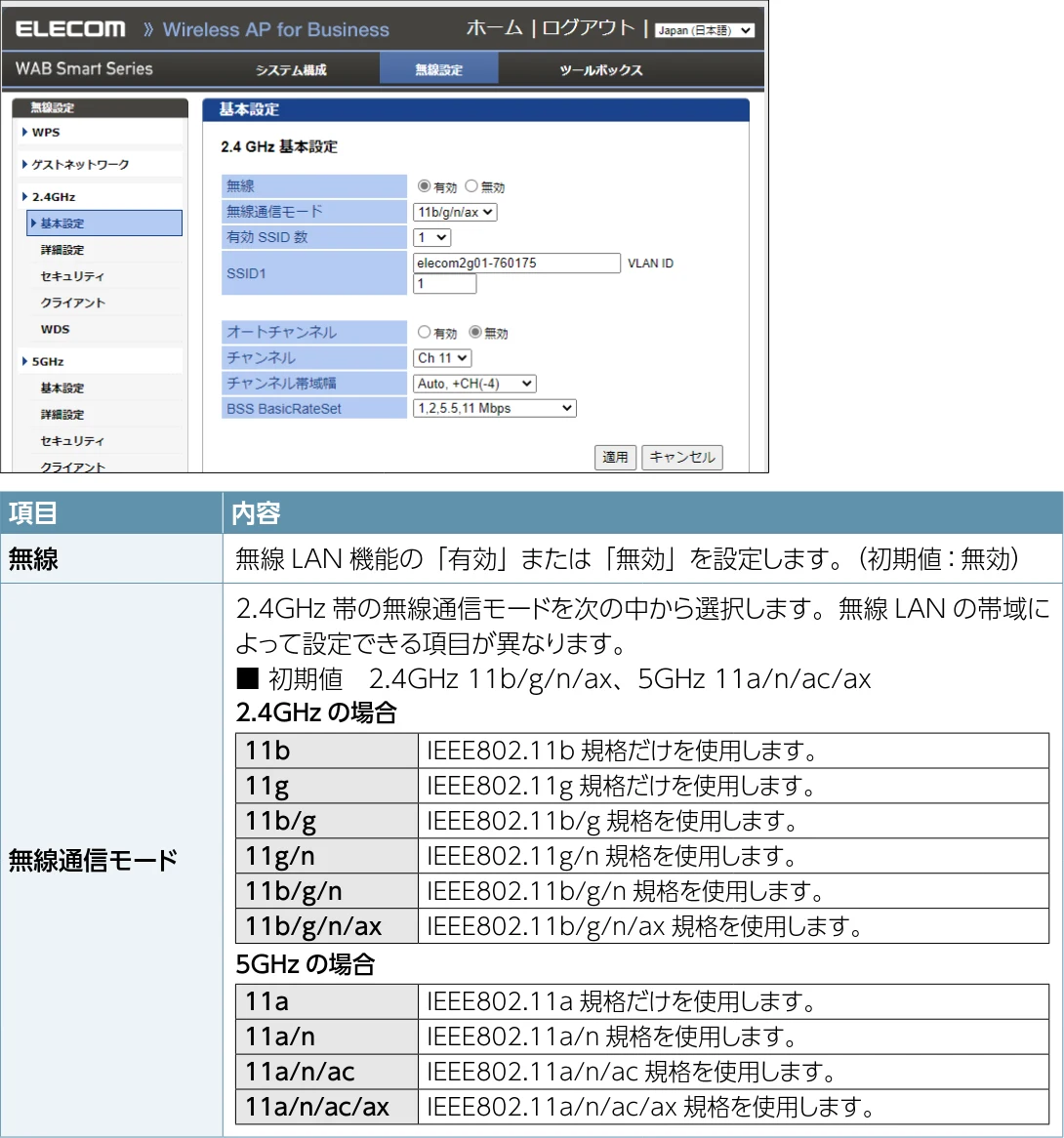The height and width of the screenshot is (1138, 1064).
Task: Select 無効 radio for オートチャンネル
Action: point(474,332)
